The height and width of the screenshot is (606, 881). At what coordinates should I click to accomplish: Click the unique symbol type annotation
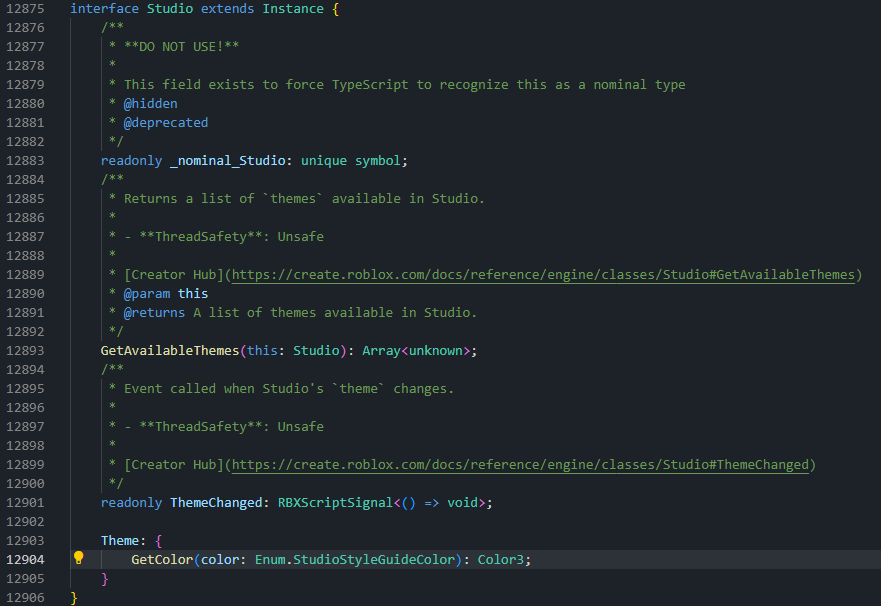coord(351,161)
